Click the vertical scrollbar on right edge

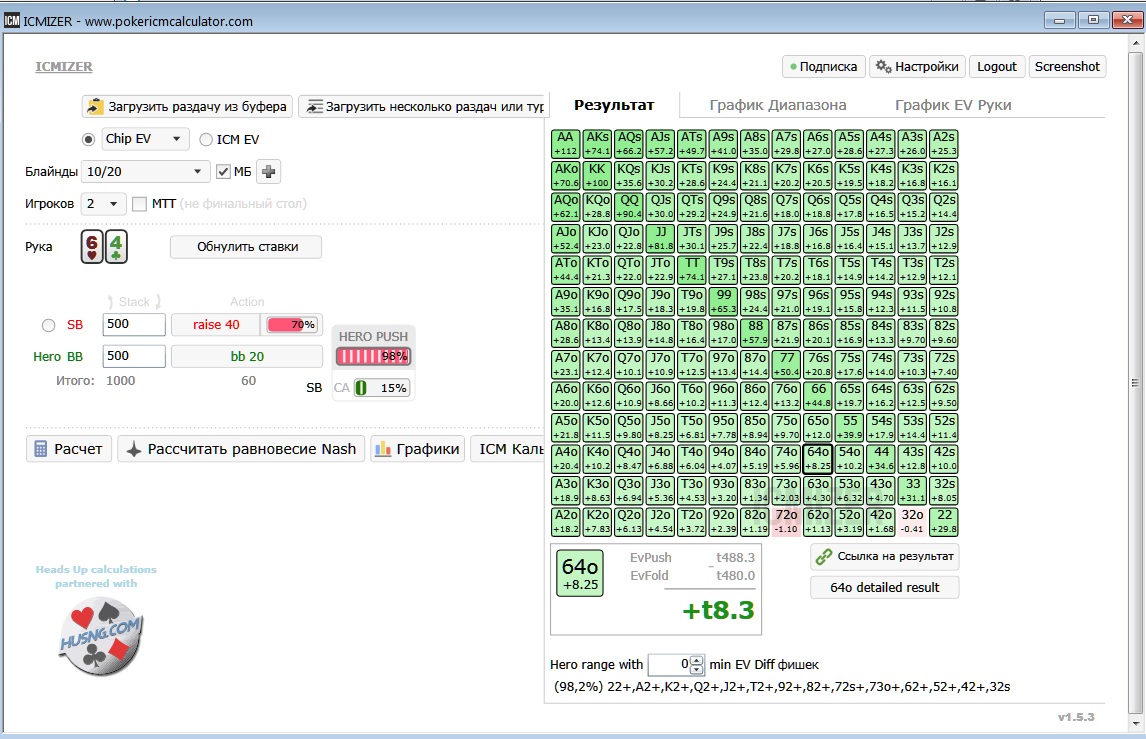pos(1135,382)
